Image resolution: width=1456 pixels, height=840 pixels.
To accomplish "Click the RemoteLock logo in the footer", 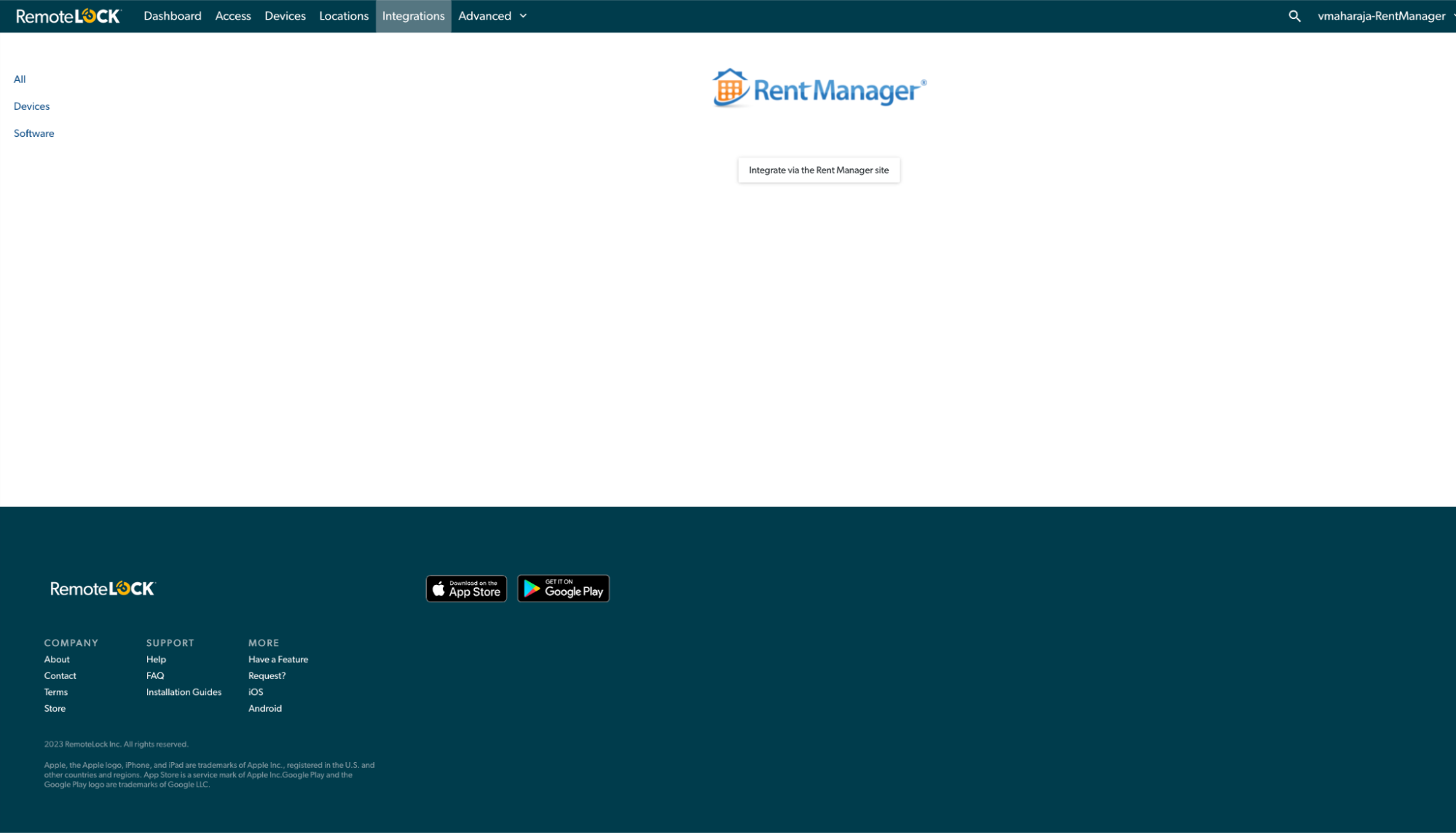I will (x=102, y=588).
